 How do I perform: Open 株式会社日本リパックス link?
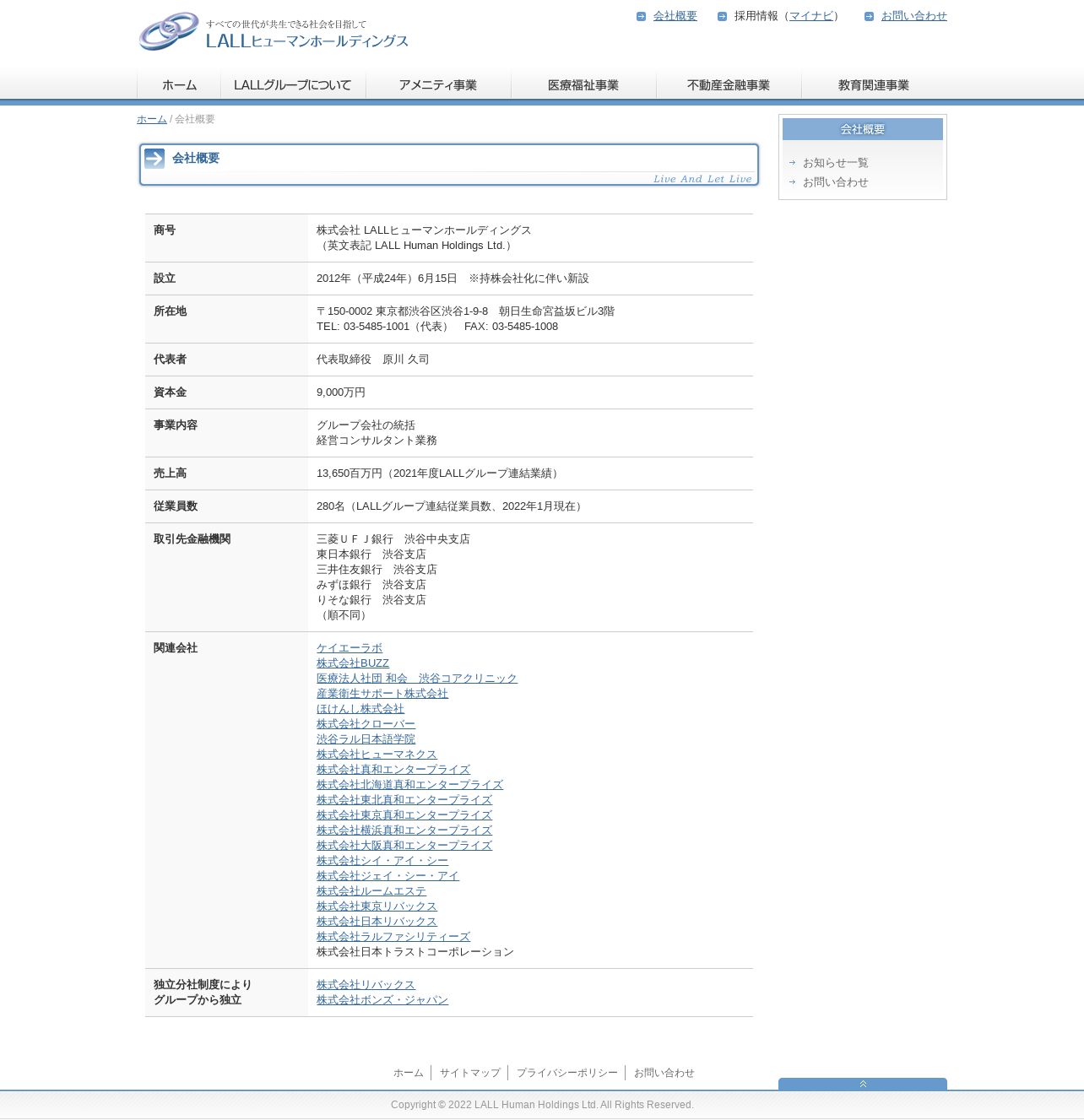[377, 922]
